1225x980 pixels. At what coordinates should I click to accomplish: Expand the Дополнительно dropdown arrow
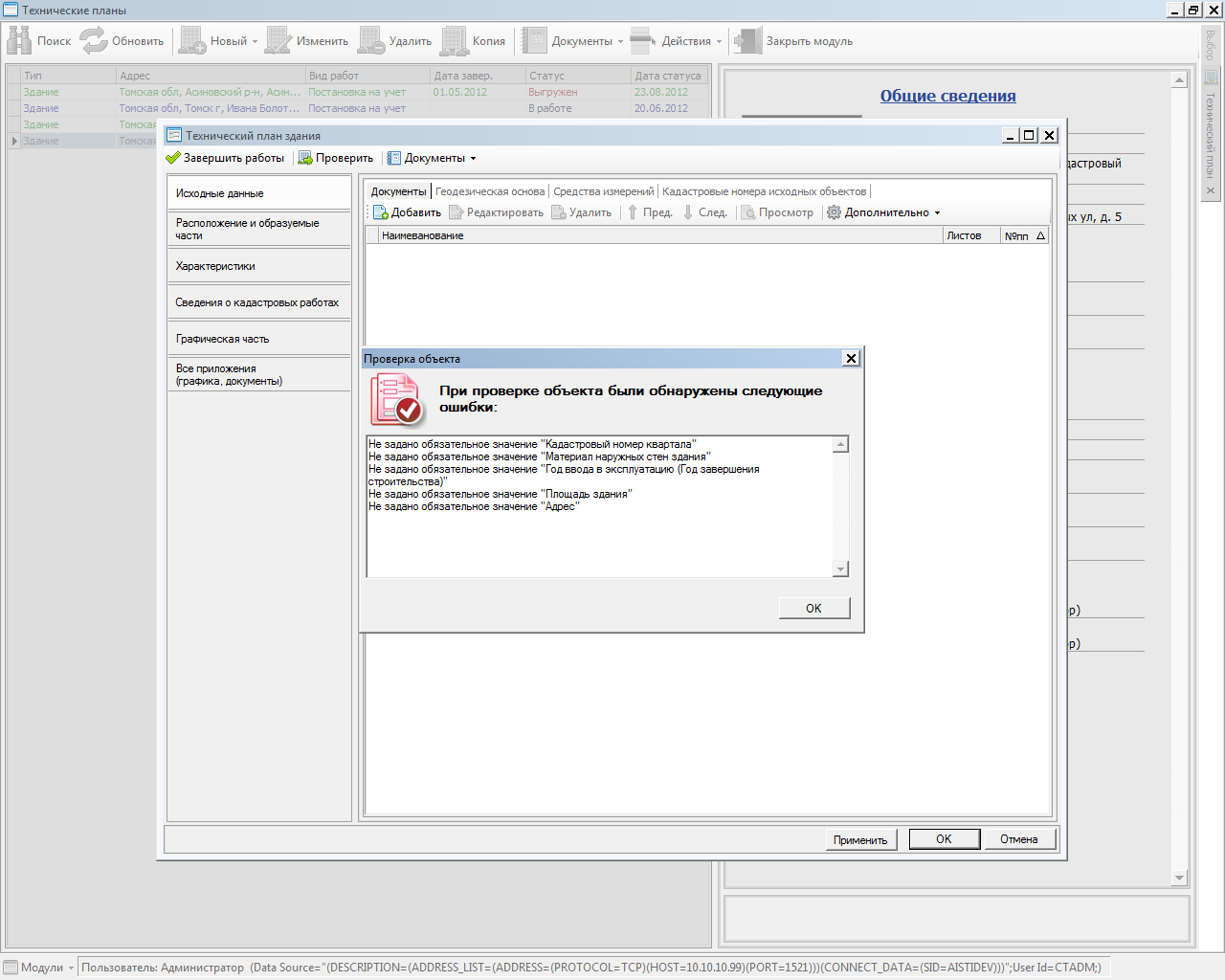(x=937, y=212)
